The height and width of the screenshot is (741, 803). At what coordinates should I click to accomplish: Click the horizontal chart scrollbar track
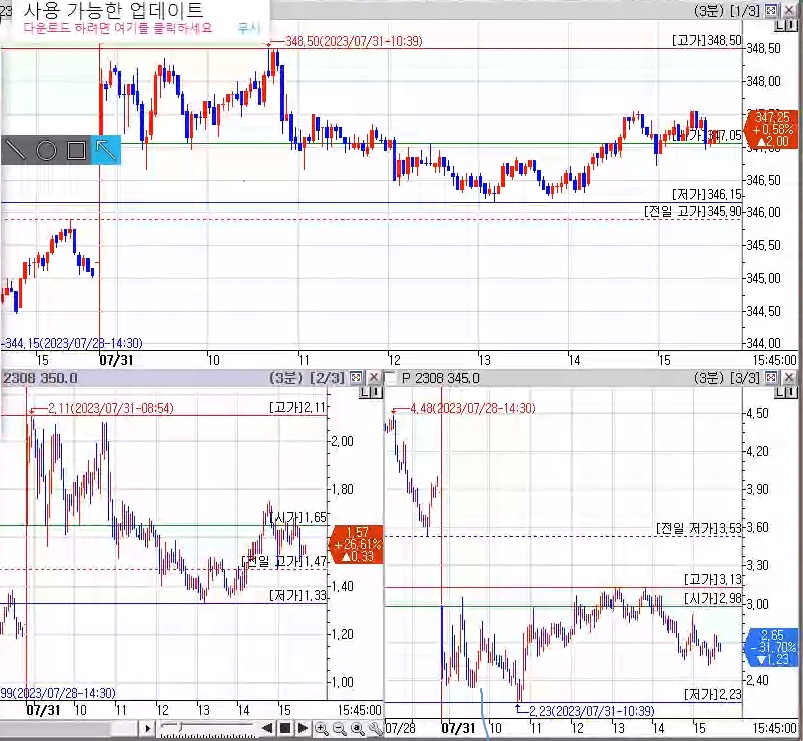point(70,728)
